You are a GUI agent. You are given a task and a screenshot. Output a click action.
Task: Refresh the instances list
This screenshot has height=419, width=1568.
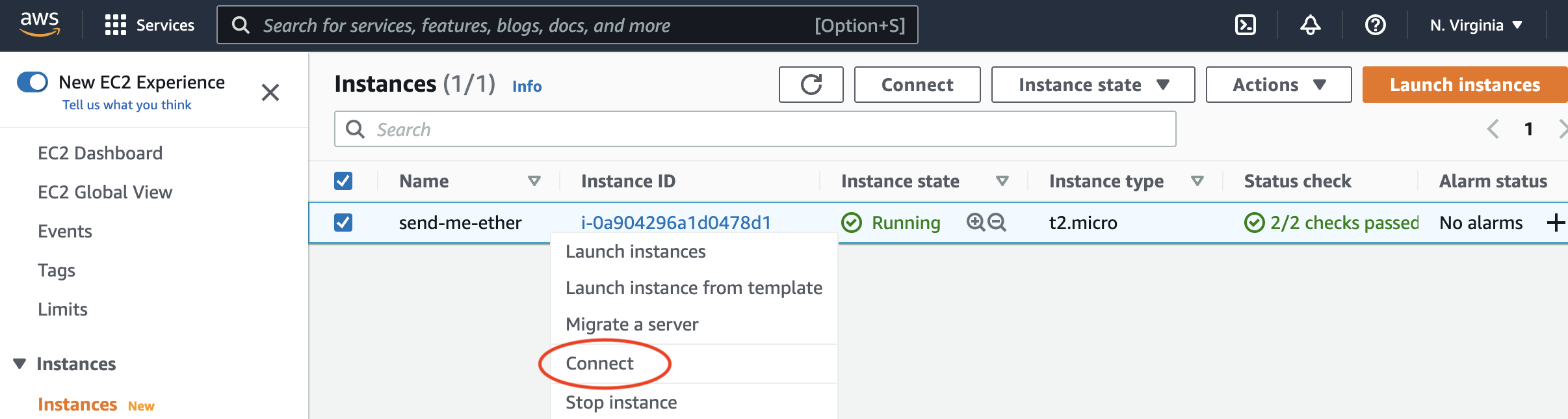pos(811,85)
